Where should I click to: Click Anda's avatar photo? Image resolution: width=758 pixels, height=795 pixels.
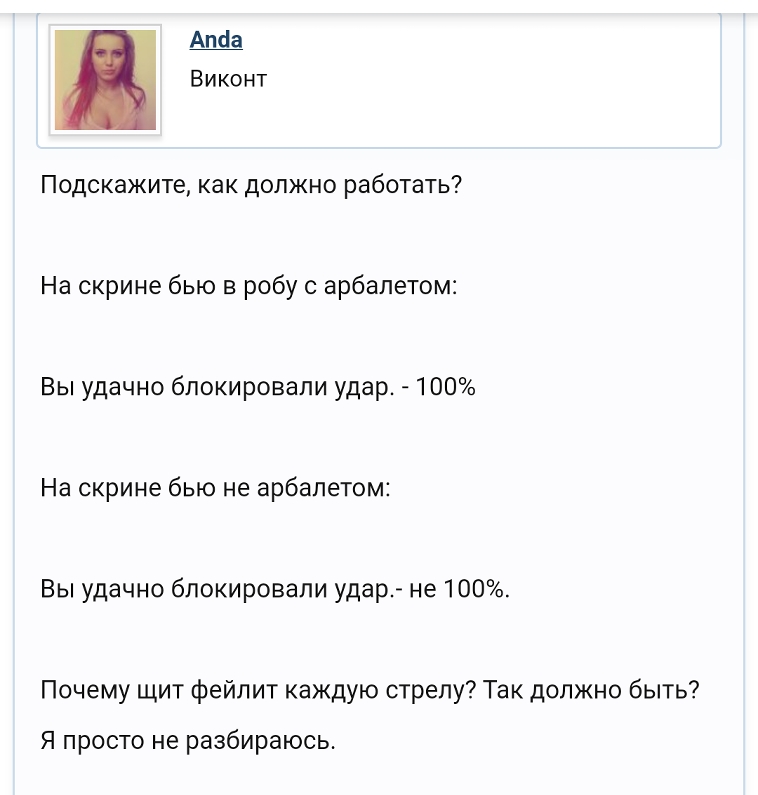click(x=105, y=80)
